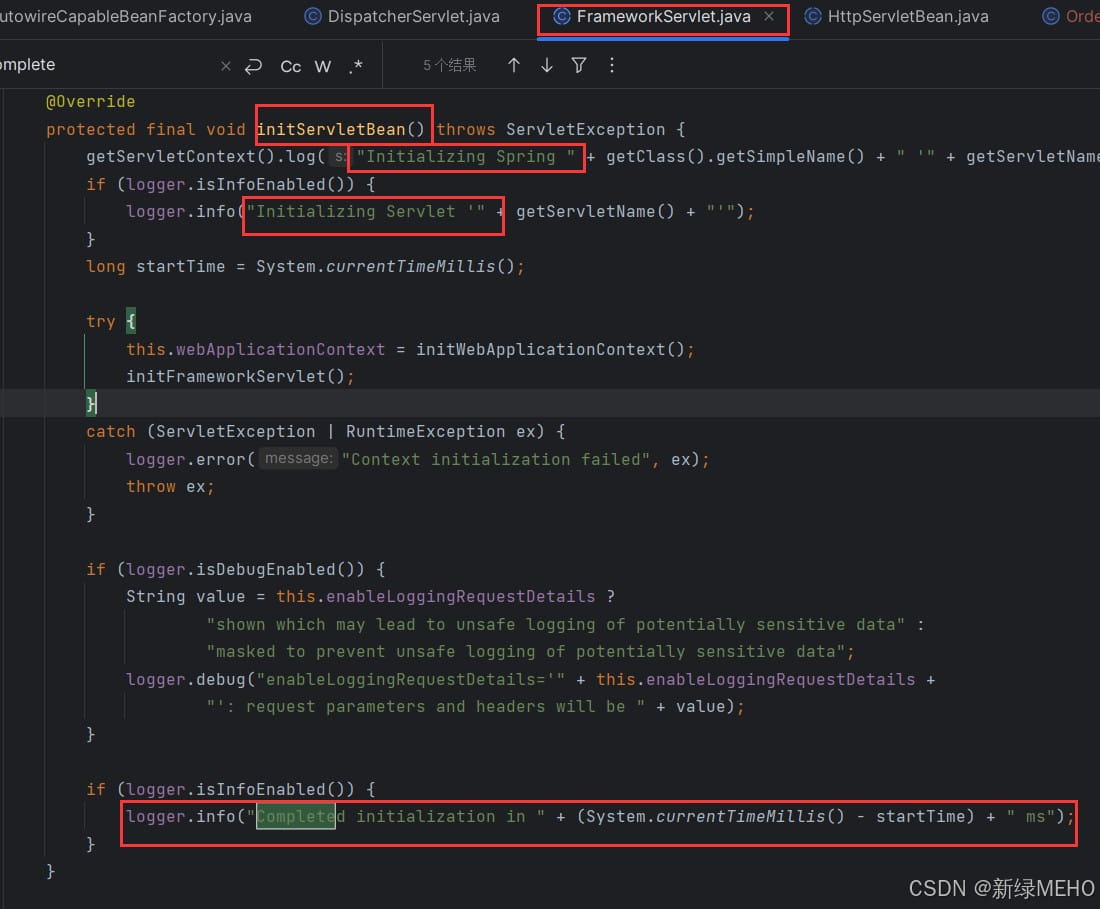The width and height of the screenshot is (1100, 909).
Task: Go to next search occurrence
Action: [546, 65]
